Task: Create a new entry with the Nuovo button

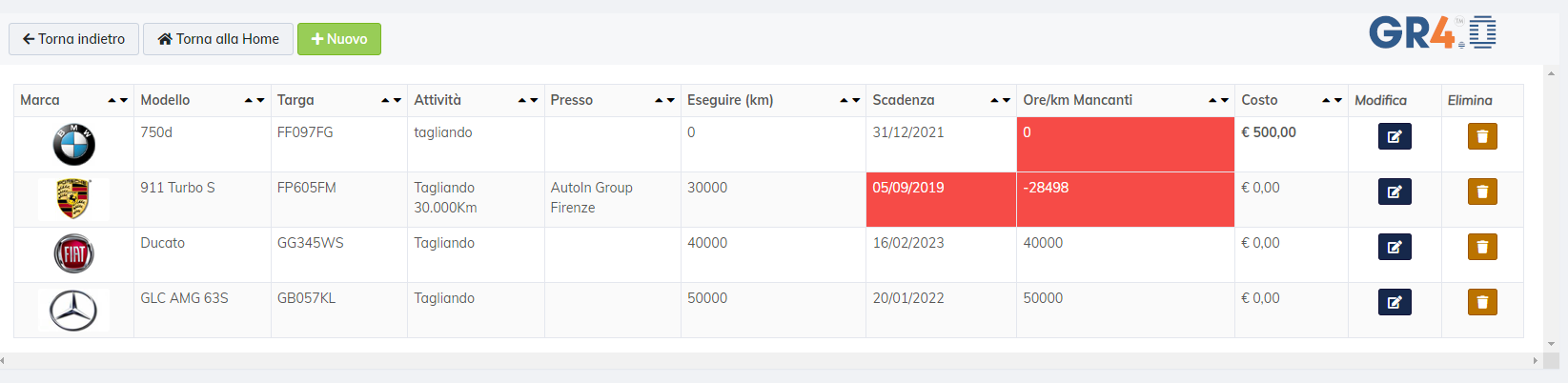Action: (339, 39)
